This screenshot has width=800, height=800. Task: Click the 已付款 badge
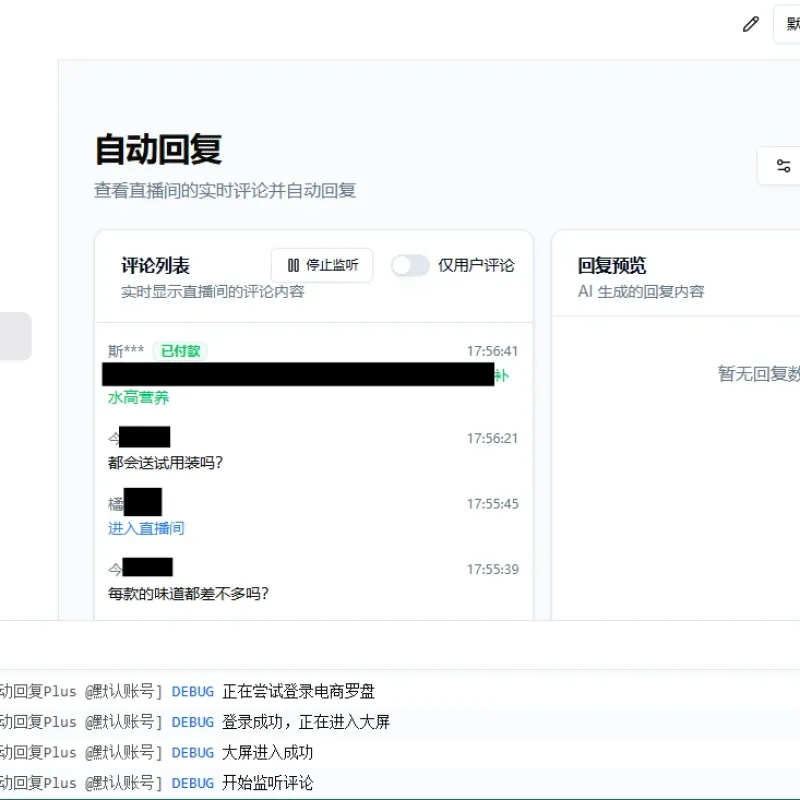pos(180,351)
